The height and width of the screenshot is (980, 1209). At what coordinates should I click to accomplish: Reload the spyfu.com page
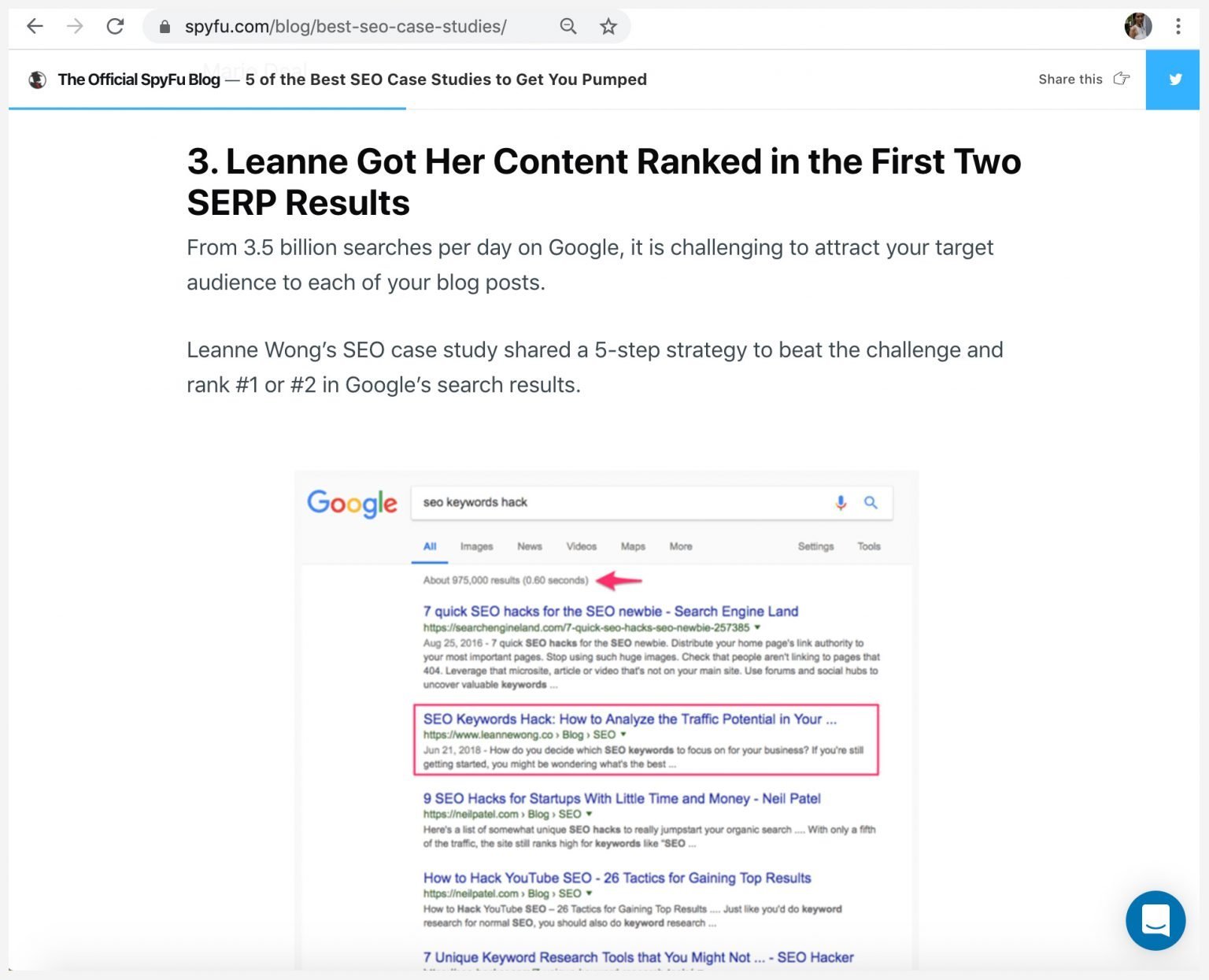pos(115,26)
